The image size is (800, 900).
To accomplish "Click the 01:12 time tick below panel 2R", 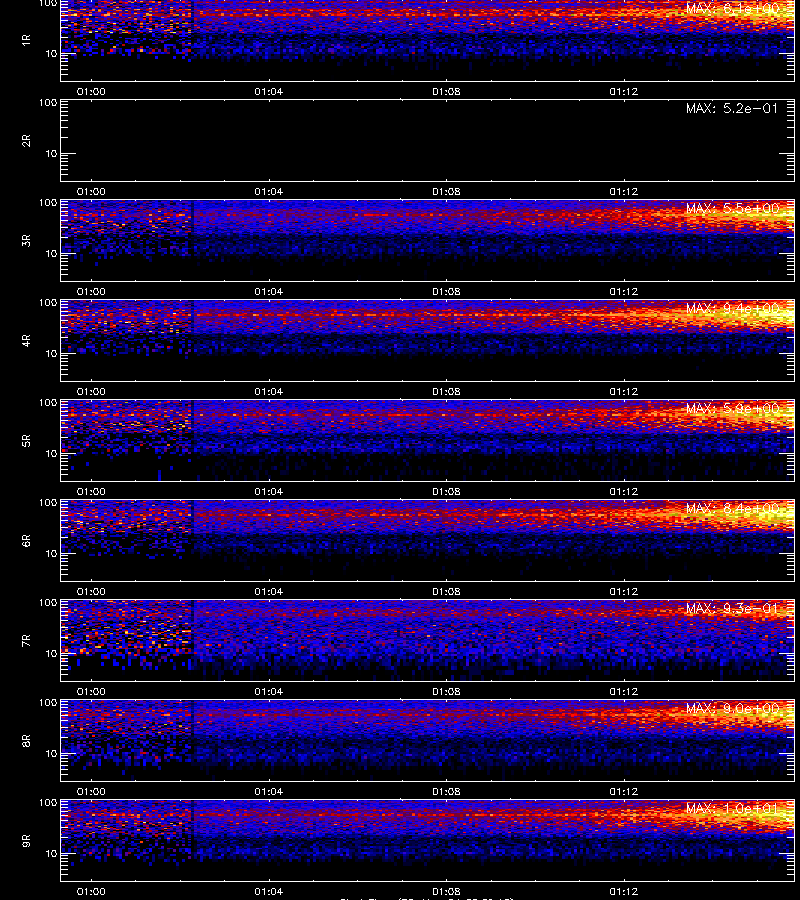I will pyautogui.click(x=623, y=192).
